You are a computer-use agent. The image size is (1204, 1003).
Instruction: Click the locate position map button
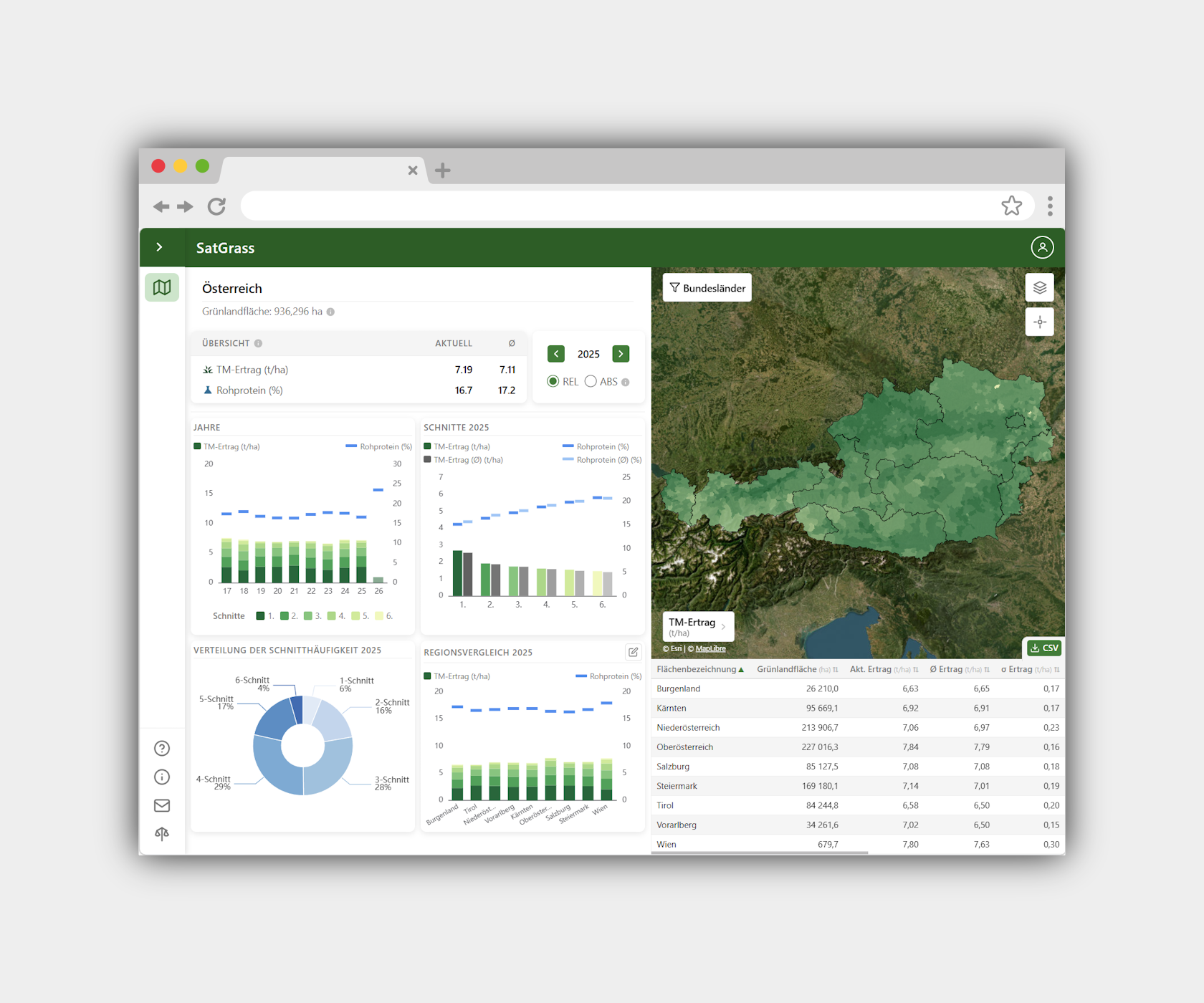click(x=1040, y=322)
